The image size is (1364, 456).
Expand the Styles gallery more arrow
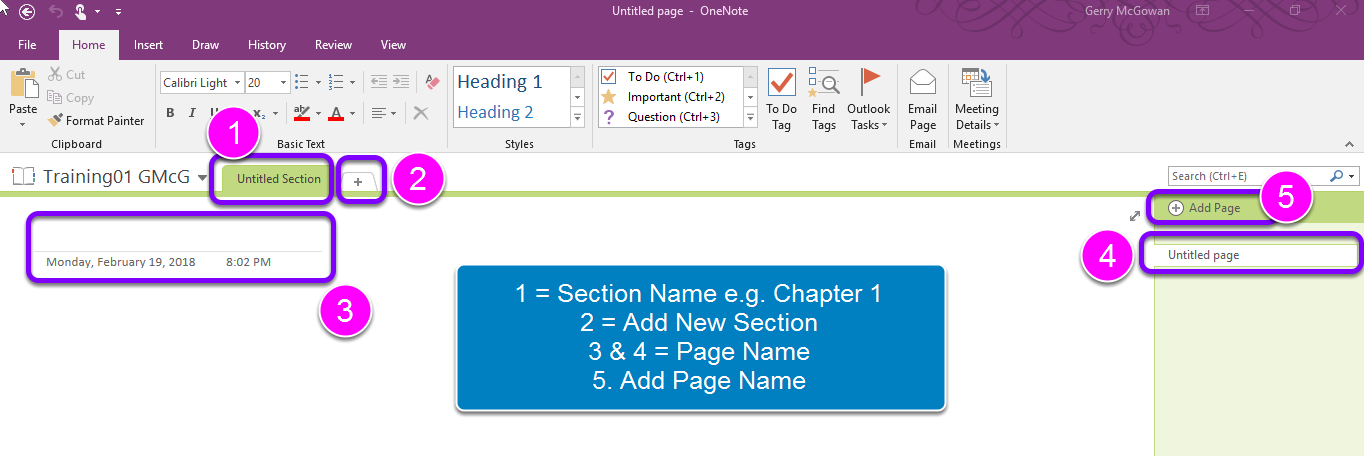(x=578, y=118)
